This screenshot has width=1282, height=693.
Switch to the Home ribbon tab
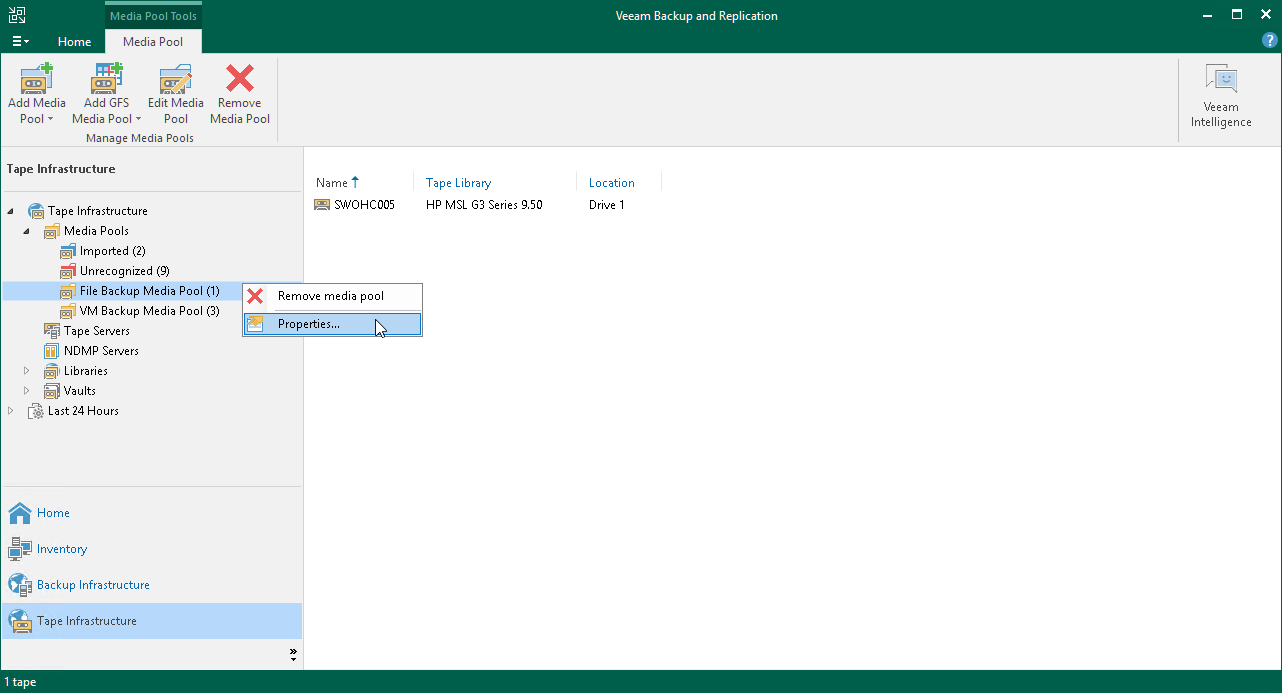[75, 42]
